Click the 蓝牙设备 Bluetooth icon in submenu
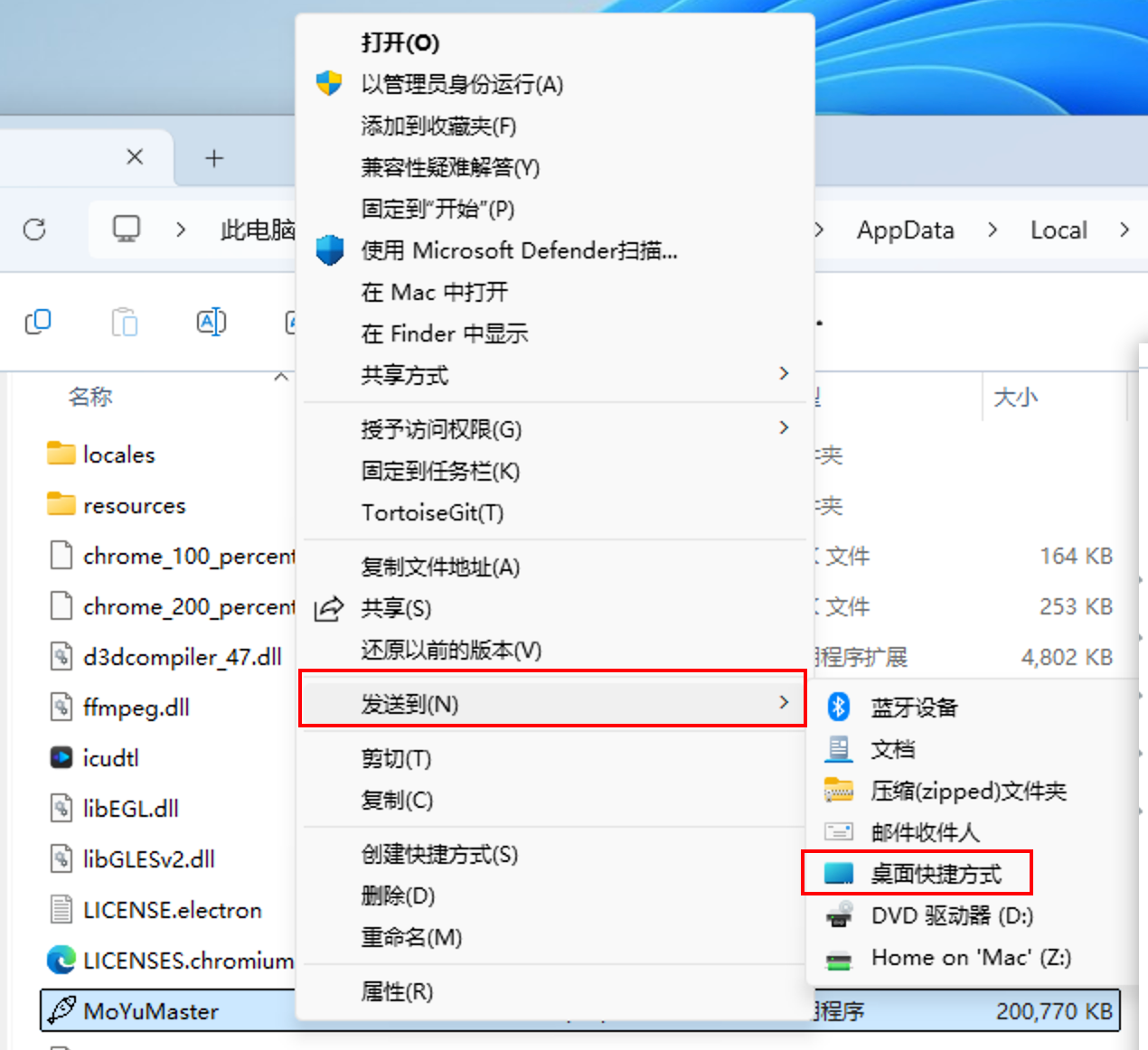Viewport: 1148px width, 1050px height. (x=838, y=707)
